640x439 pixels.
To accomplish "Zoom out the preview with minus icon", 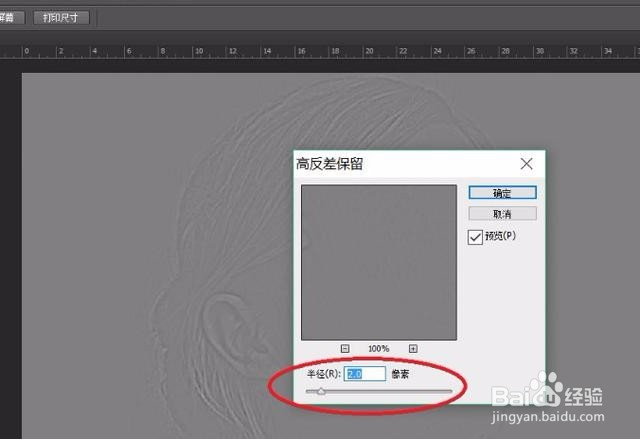I will (x=345, y=348).
